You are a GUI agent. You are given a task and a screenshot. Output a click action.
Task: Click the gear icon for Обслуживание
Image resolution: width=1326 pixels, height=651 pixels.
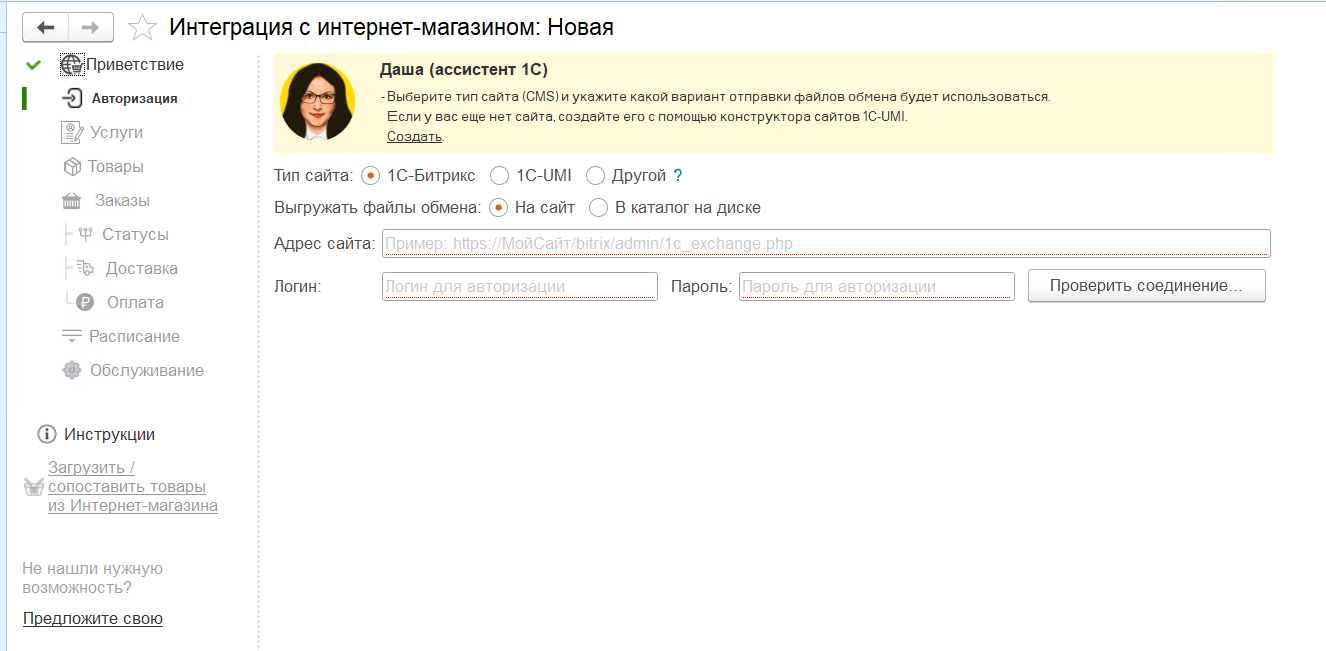coord(72,370)
